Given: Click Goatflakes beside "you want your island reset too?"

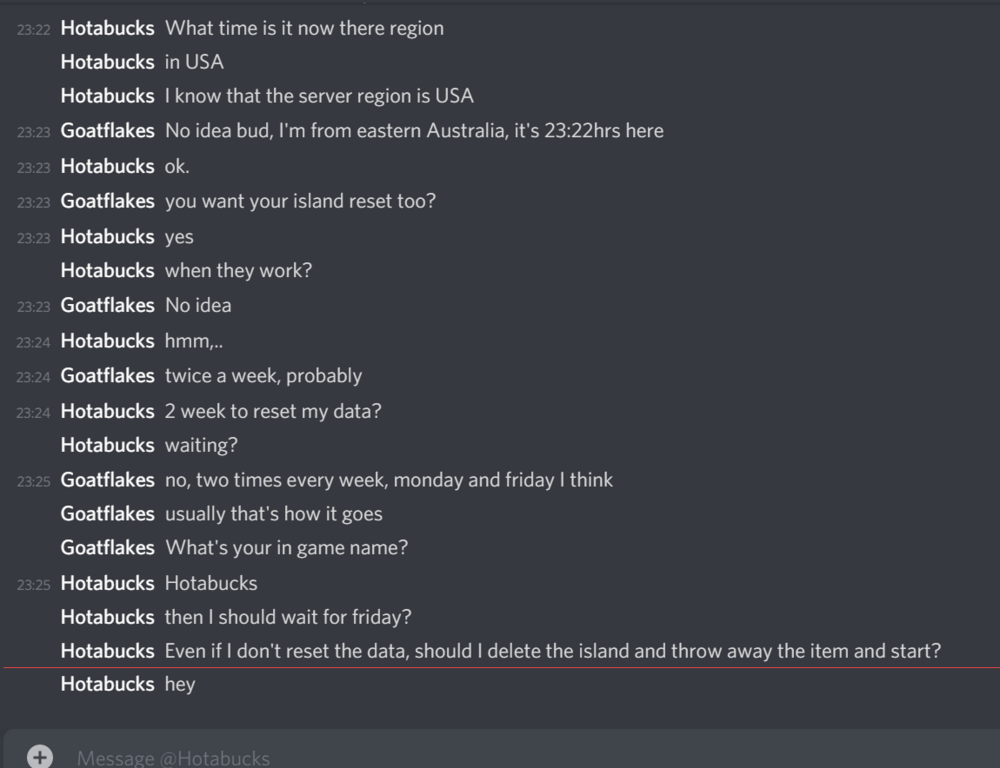Looking at the screenshot, I should click(107, 201).
